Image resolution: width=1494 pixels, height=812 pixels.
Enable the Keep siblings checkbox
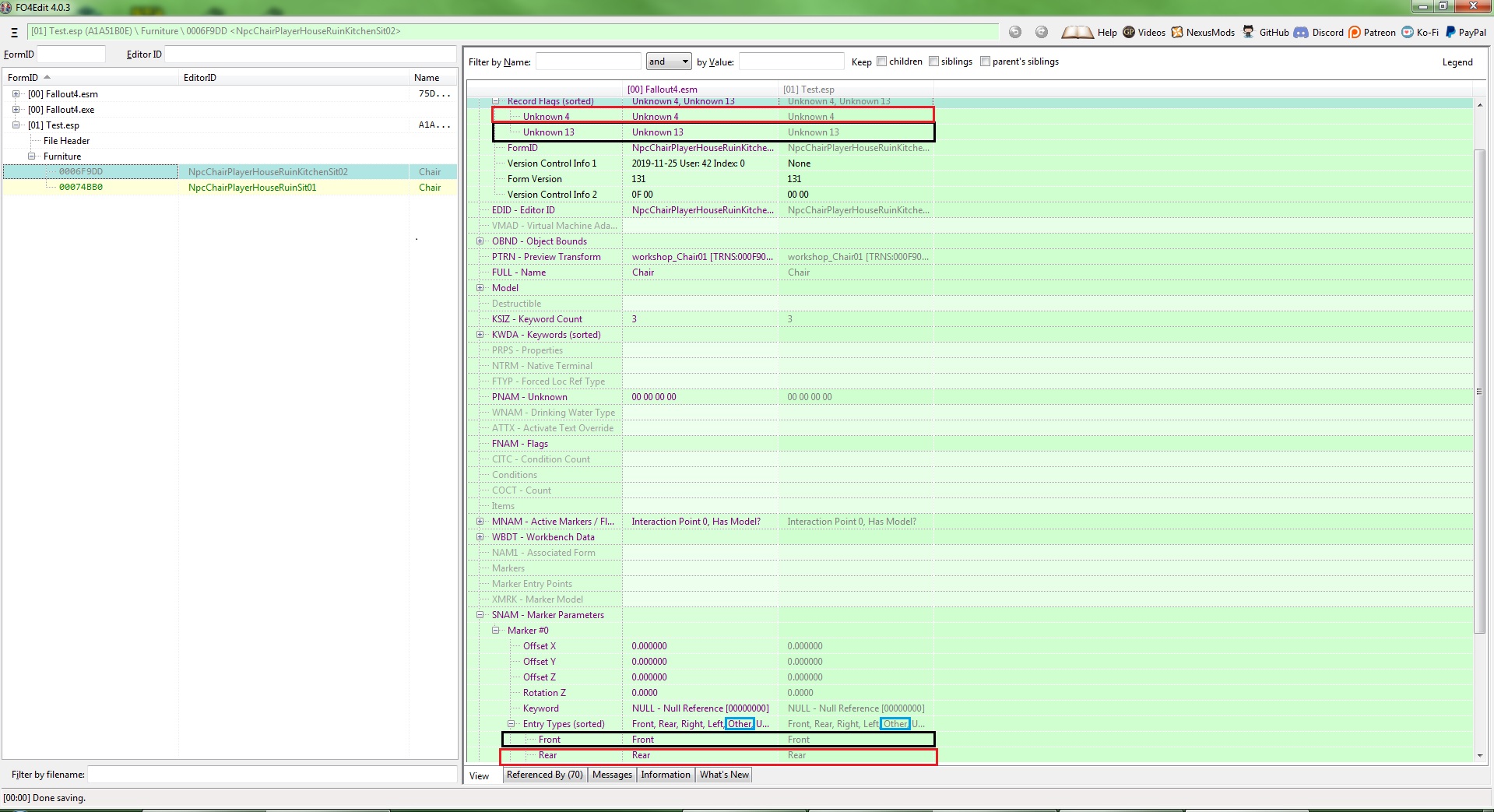[x=933, y=62]
